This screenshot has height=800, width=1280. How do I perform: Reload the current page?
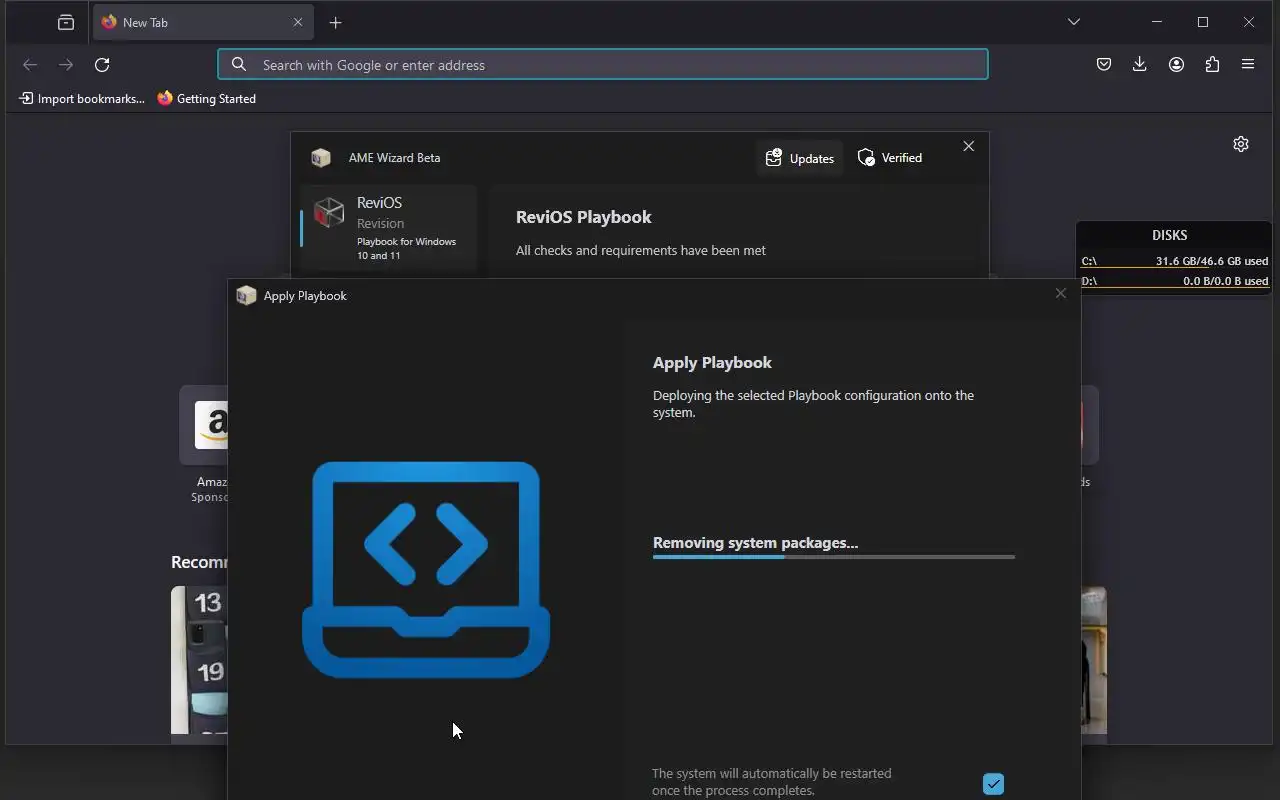tap(102, 65)
